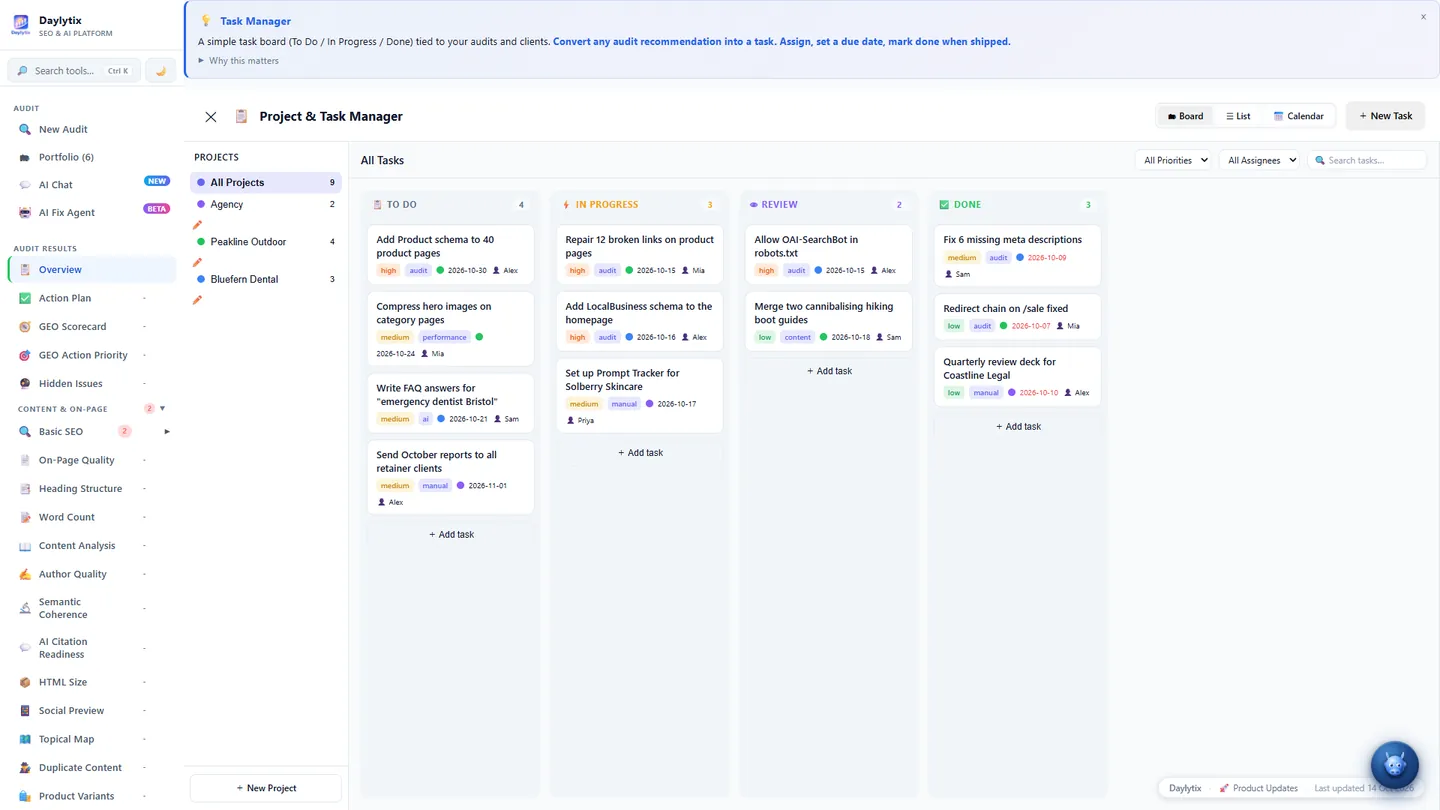Click the New Audit magnifier icon
This screenshot has width=1440, height=810.
(25, 129)
